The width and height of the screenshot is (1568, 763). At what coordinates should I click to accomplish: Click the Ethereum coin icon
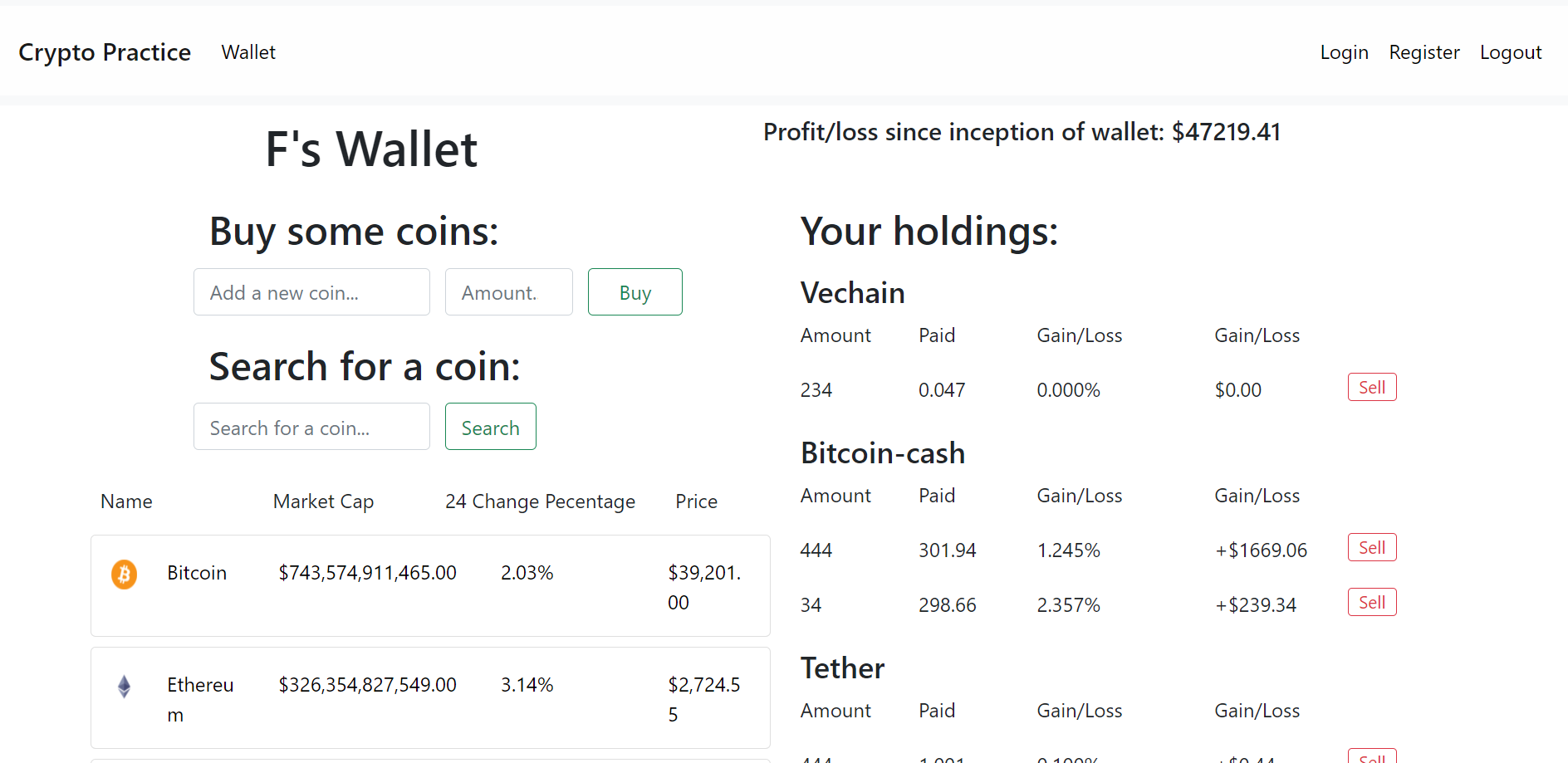(x=123, y=686)
